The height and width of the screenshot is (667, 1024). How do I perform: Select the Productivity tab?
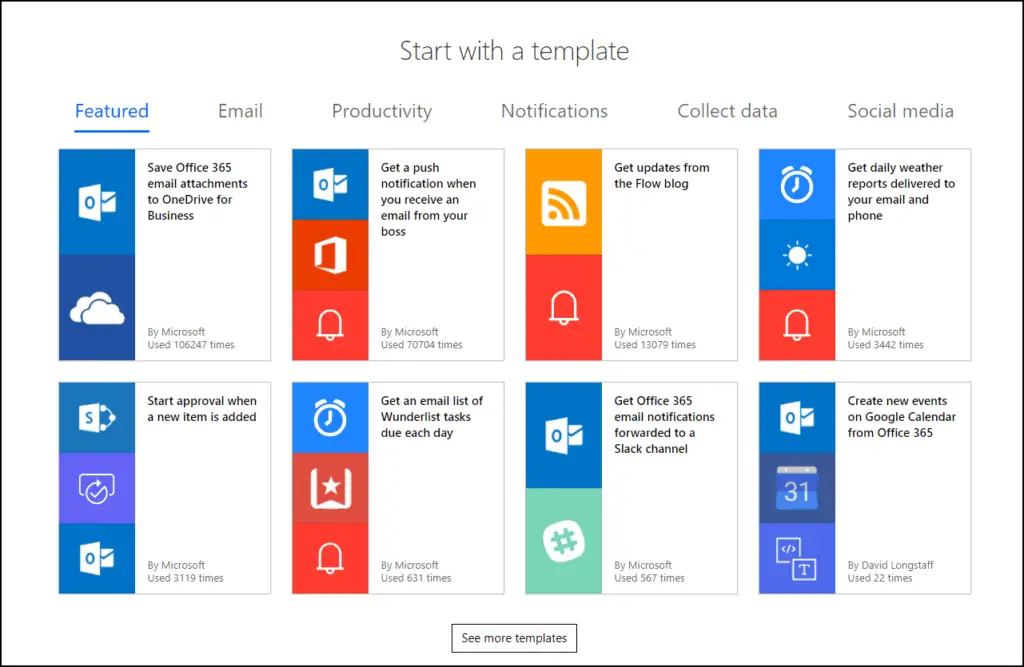pyautogui.click(x=382, y=111)
